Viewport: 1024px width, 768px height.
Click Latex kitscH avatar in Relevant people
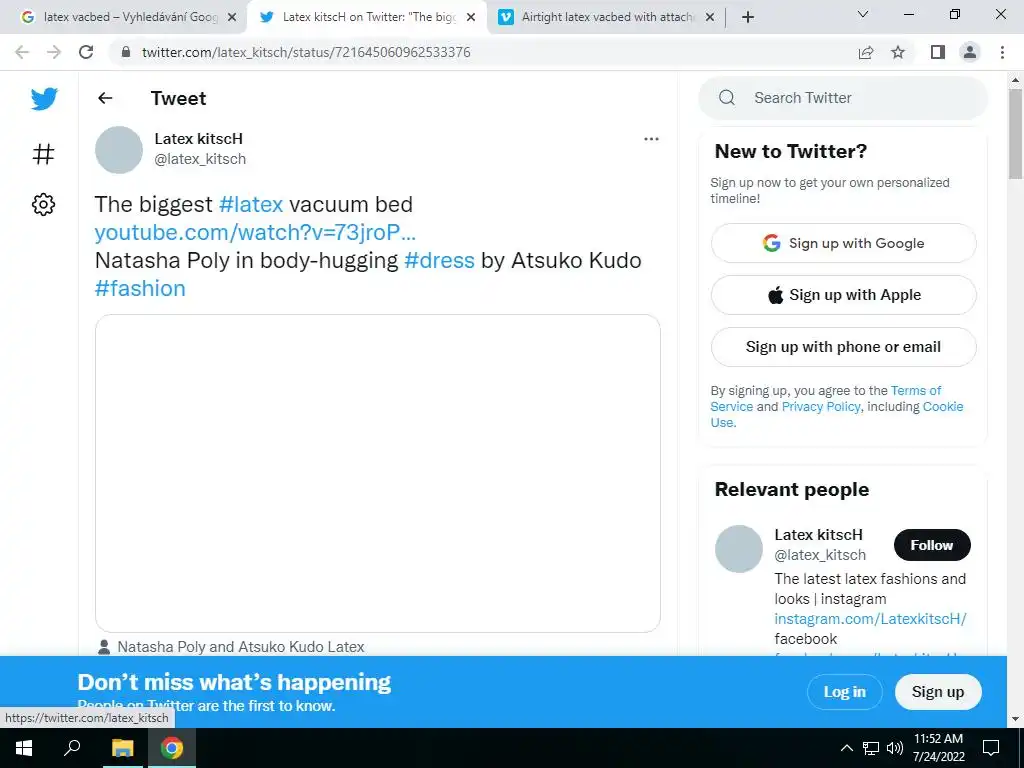tap(739, 549)
